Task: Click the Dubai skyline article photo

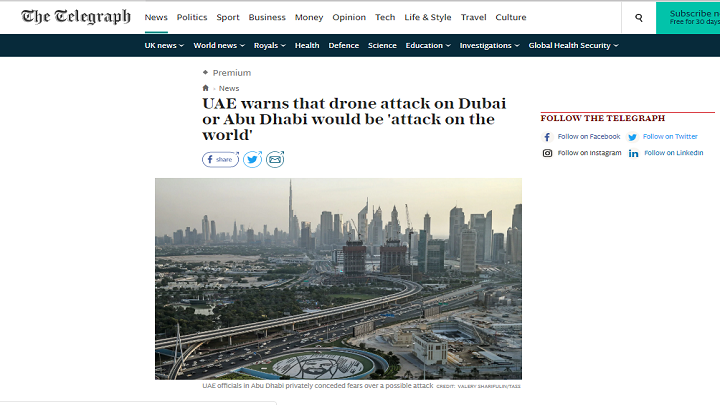Action: tap(338, 279)
